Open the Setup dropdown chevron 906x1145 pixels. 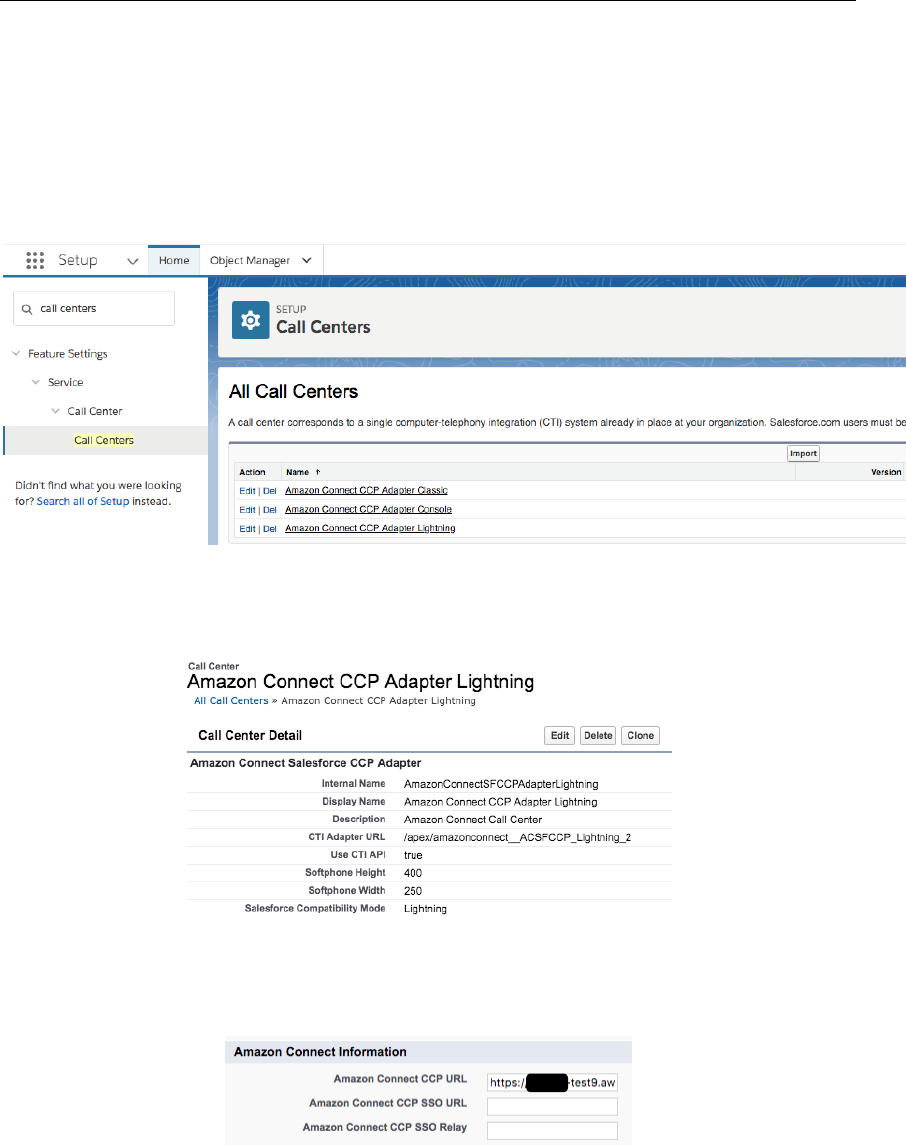(x=132, y=261)
